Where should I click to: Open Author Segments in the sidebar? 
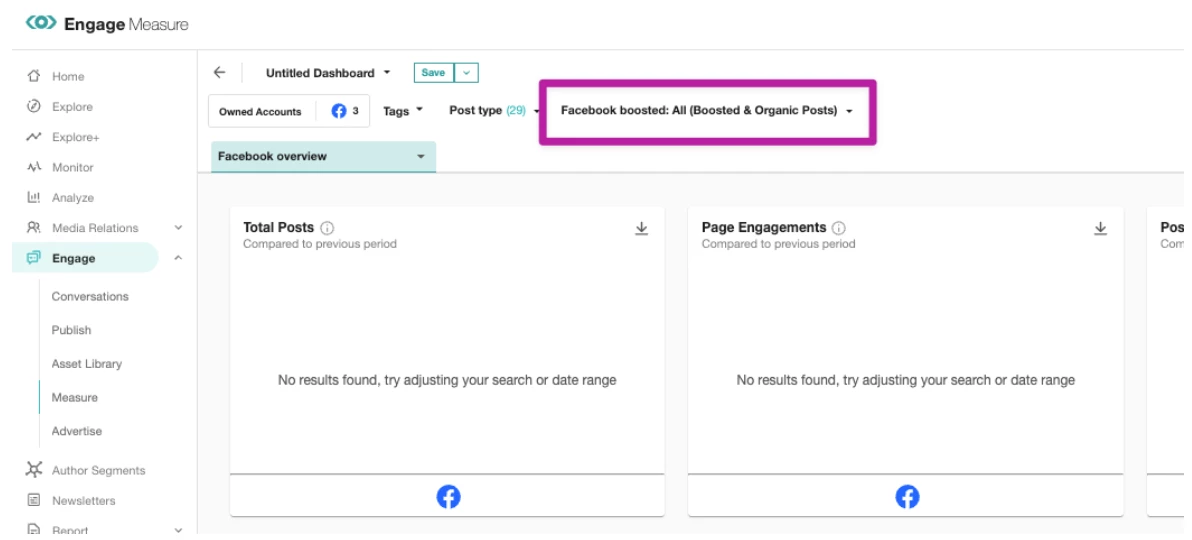pyautogui.click(x=98, y=470)
